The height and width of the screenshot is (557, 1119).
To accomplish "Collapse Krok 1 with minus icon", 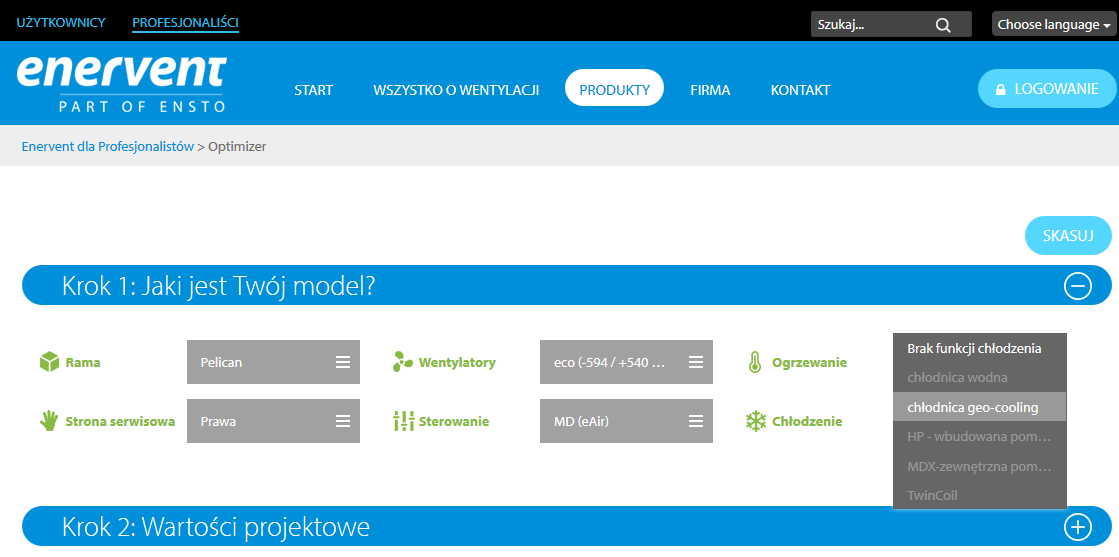I will point(1077,286).
